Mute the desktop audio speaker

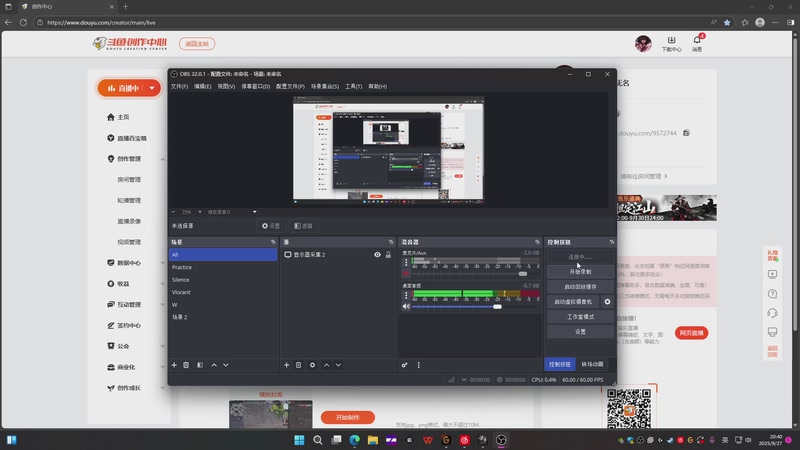pyautogui.click(x=406, y=307)
